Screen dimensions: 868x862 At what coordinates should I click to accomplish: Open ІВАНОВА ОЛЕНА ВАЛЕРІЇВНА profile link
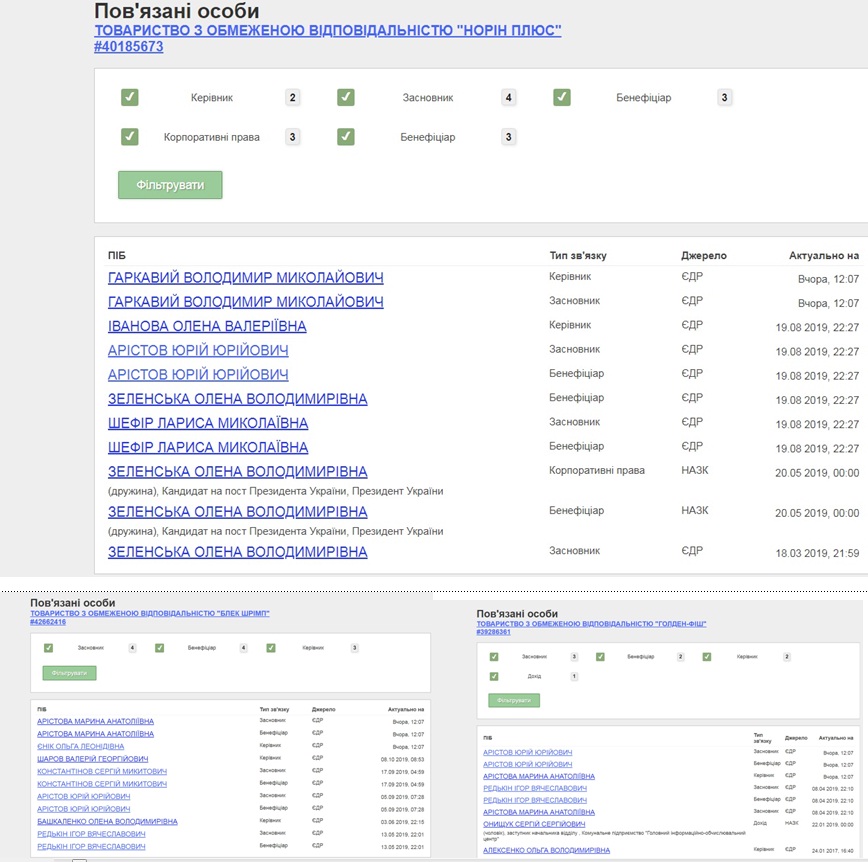[207, 326]
